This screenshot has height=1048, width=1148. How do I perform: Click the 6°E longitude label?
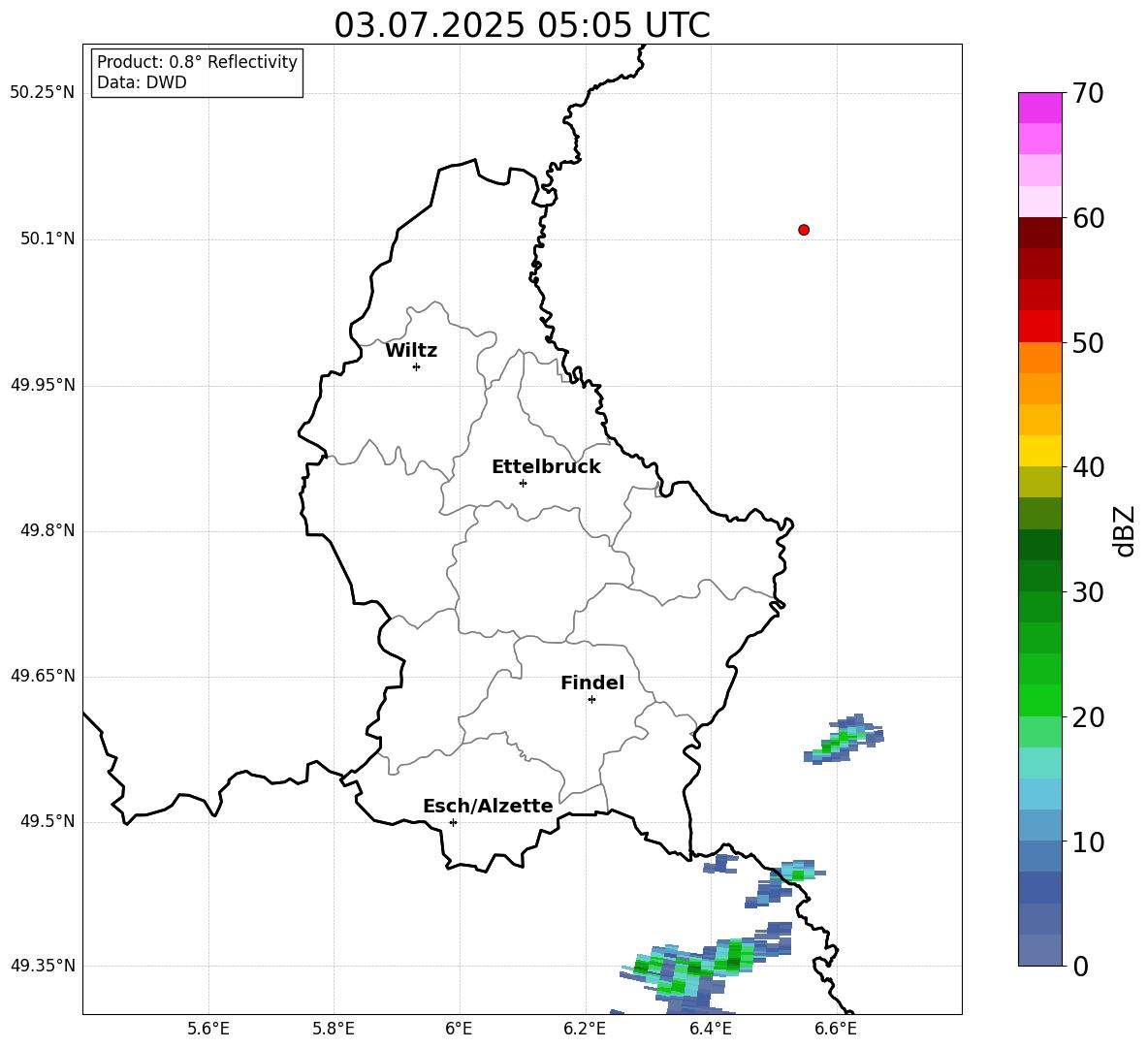click(x=459, y=1029)
